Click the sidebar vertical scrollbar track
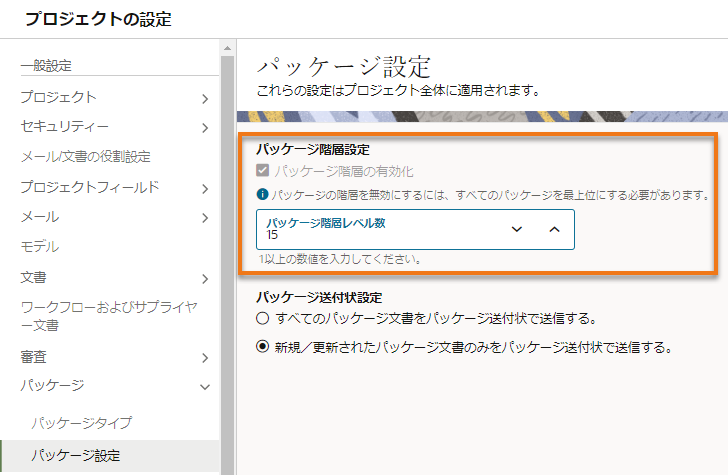This screenshot has height=475, width=728. (228, 265)
